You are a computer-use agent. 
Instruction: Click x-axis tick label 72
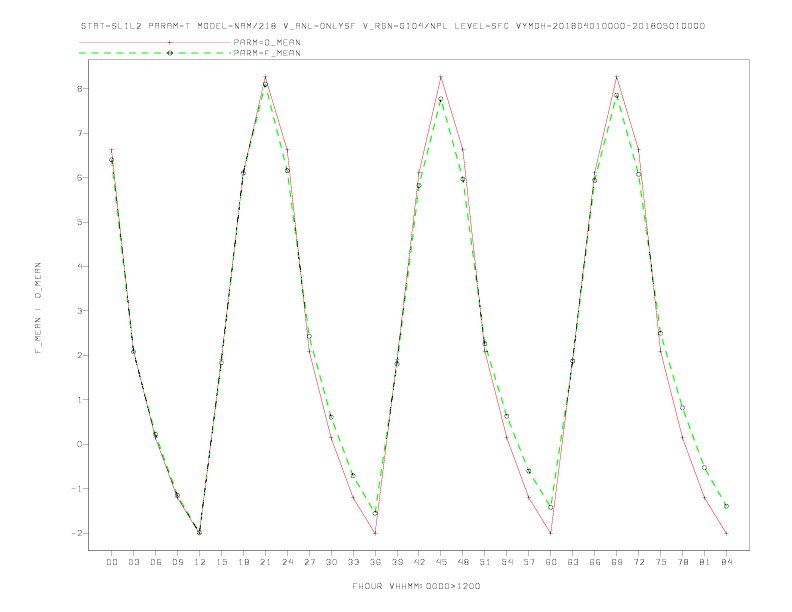click(639, 562)
